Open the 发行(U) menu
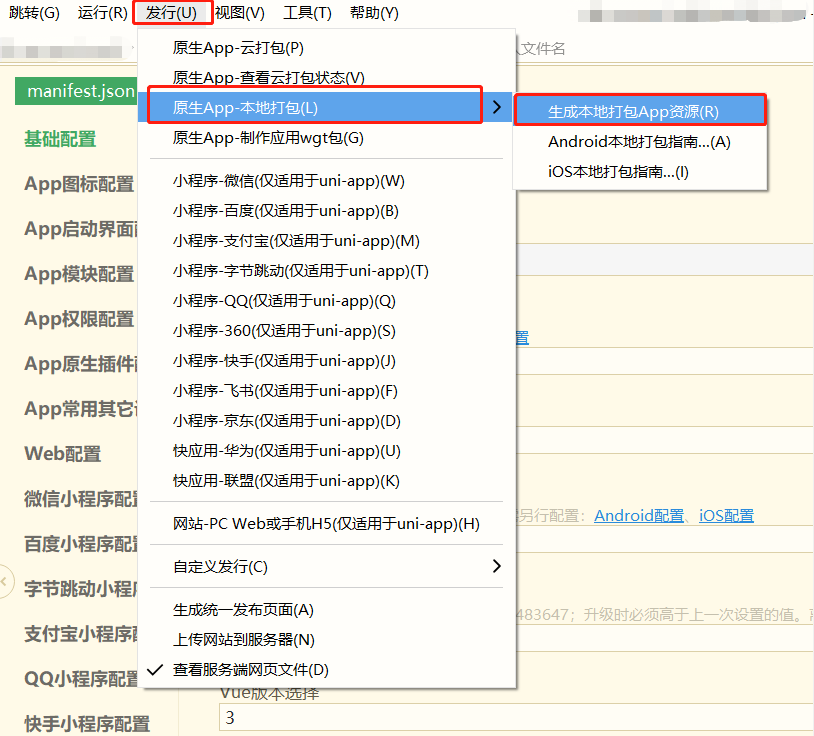Image resolution: width=814 pixels, height=736 pixels. (x=171, y=13)
